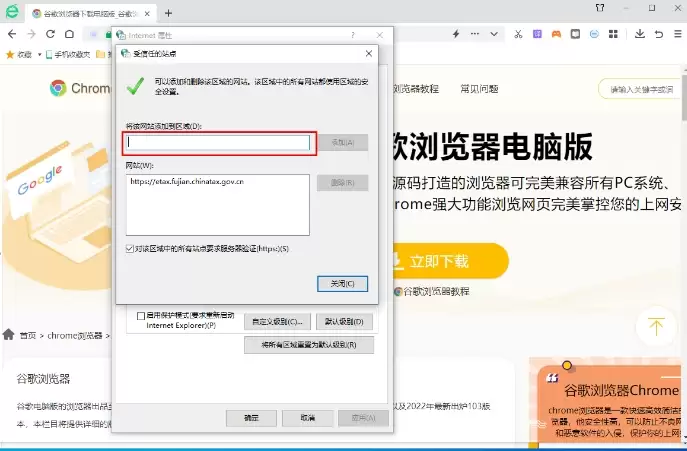Click 取消 in Internet properties
687x451 pixels.
coord(308,418)
